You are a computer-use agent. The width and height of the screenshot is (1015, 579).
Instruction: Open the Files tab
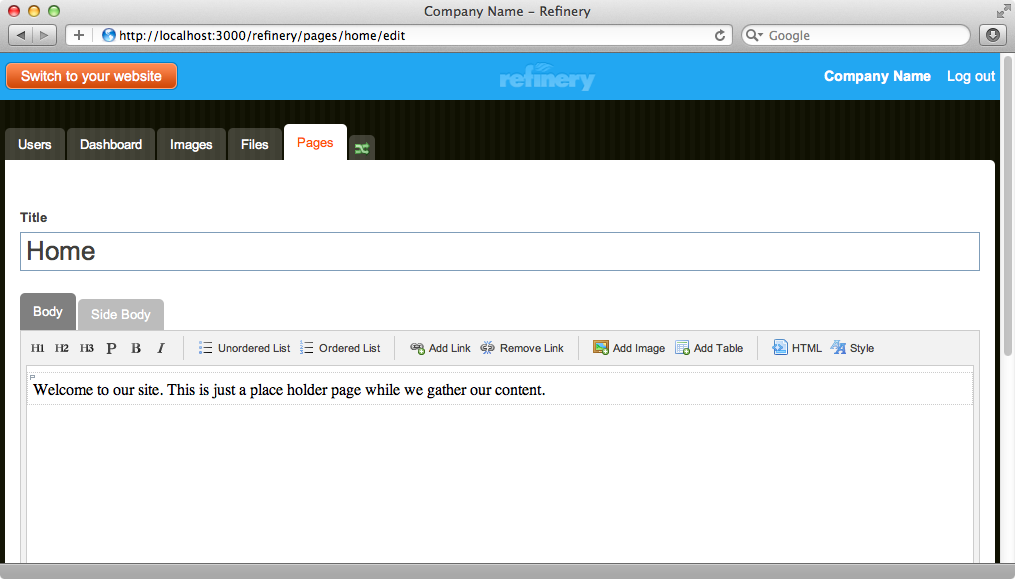tap(254, 144)
